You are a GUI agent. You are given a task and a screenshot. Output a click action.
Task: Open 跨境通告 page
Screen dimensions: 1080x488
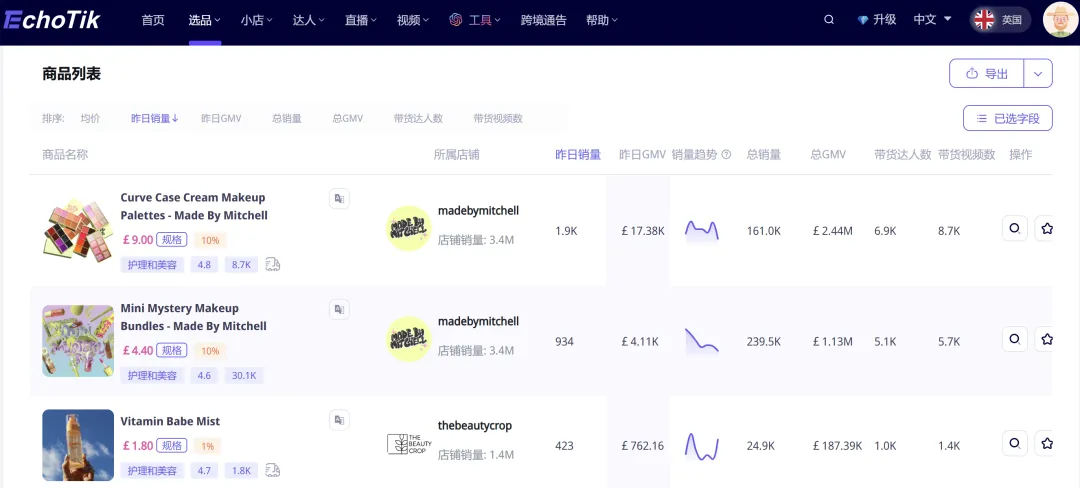click(543, 20)
